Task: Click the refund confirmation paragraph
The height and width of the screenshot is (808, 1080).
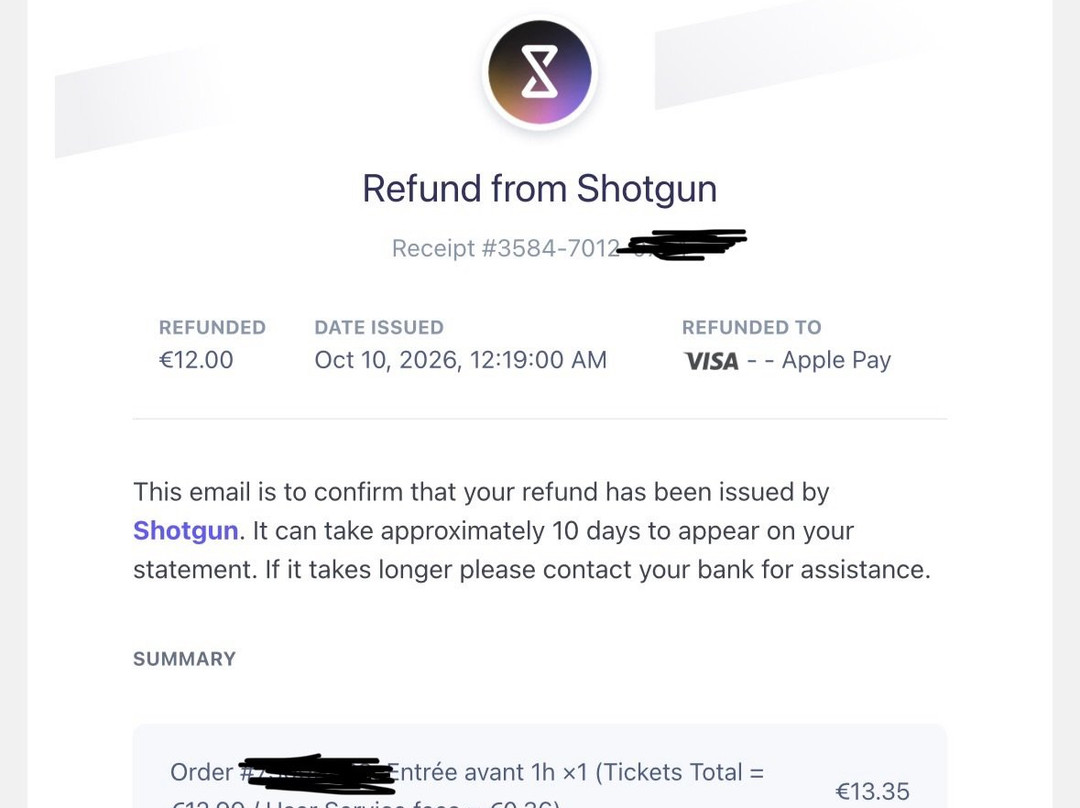Action: tap(532, 531)
